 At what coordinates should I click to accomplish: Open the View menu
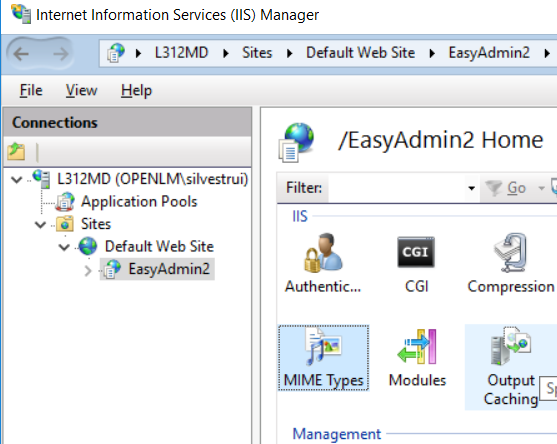tap(81, 90)
